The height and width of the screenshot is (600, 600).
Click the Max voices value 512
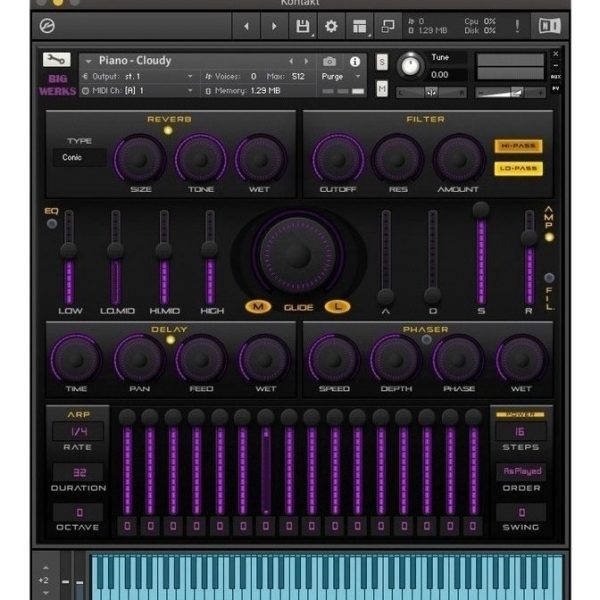pos(298,77)
